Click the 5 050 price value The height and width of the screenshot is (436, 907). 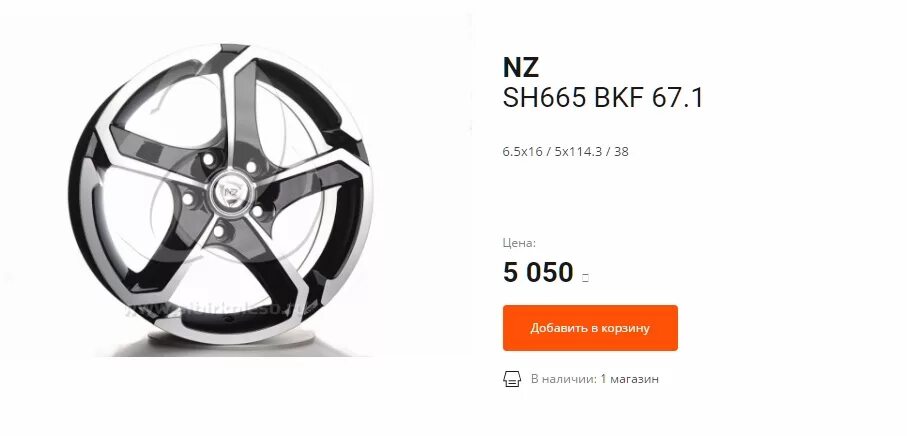(x=538, y=272)
